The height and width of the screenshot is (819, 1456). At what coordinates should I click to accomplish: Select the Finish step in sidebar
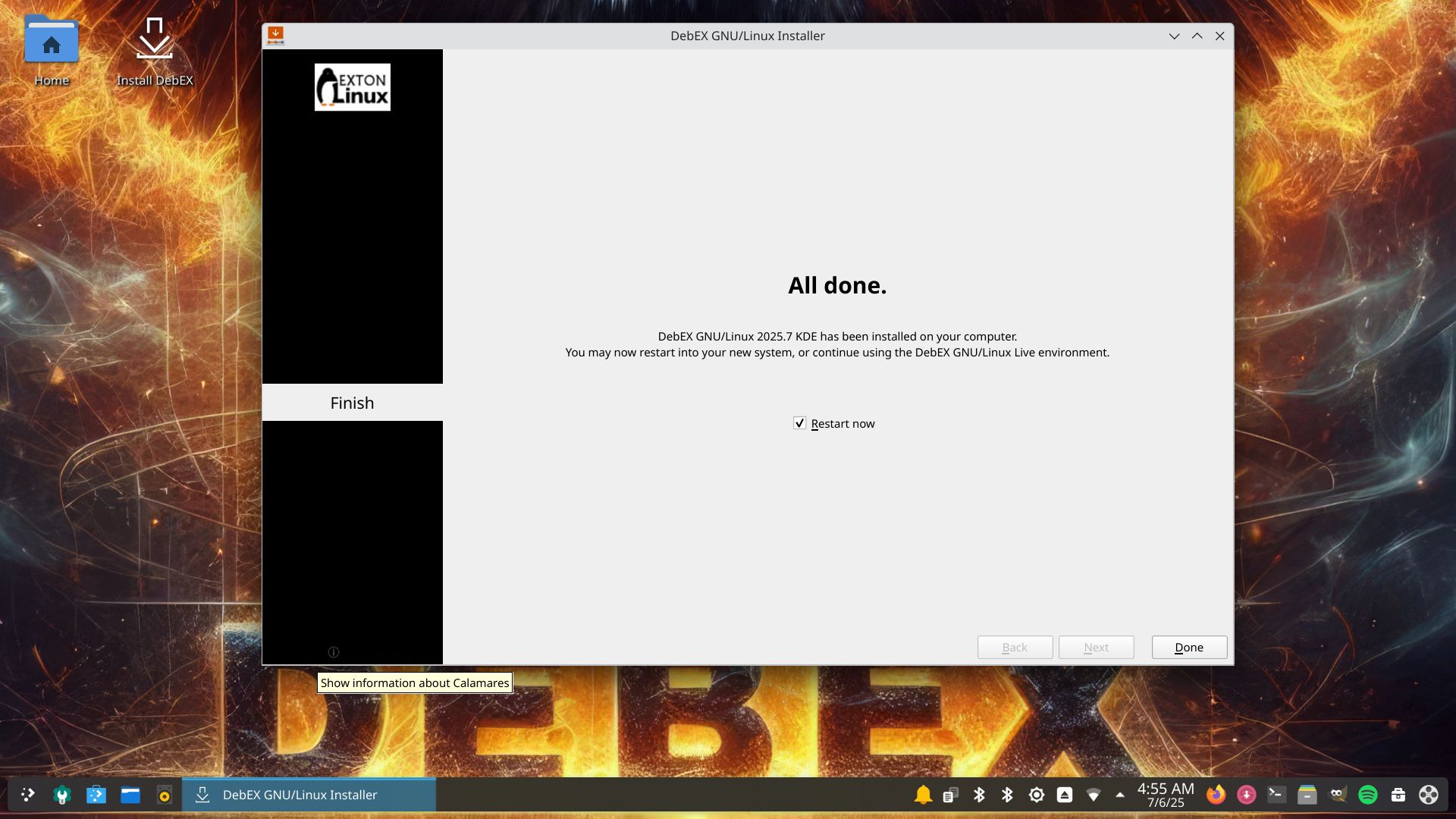pyautogui.click(x=352, y=403)
